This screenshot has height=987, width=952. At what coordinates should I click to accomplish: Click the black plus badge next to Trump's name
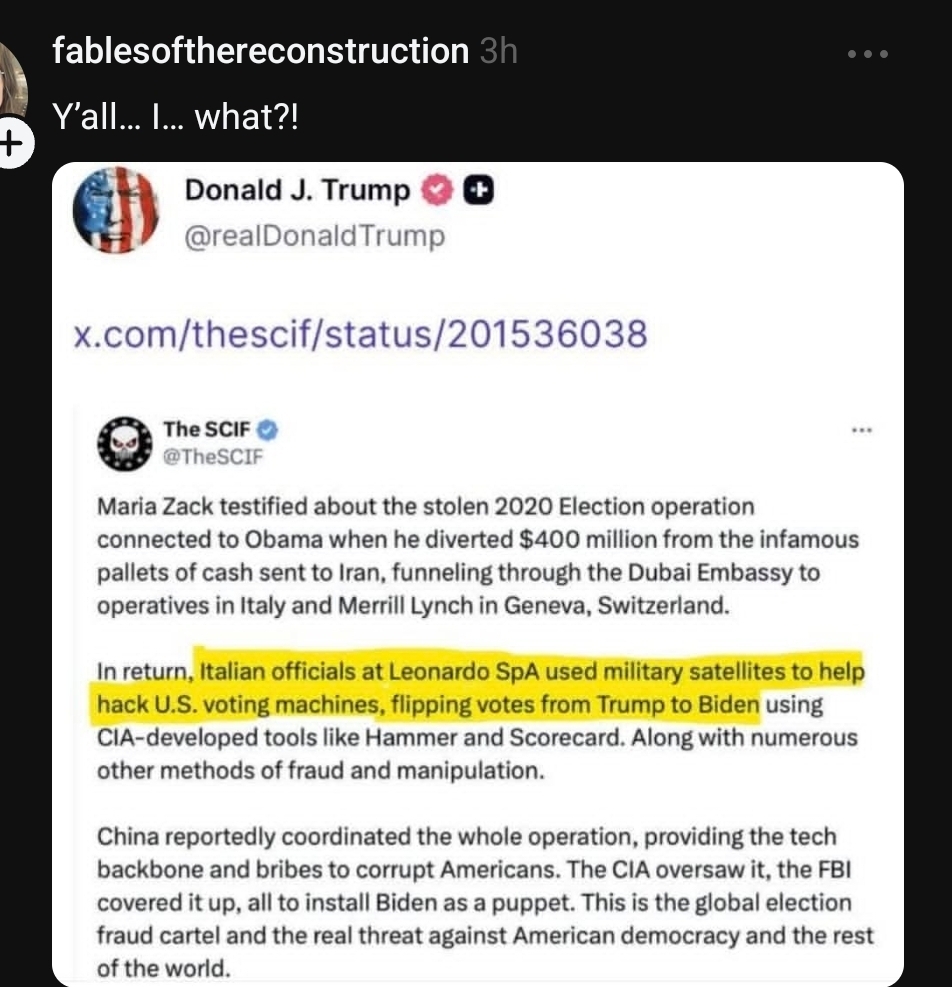[x=479, y=190]
